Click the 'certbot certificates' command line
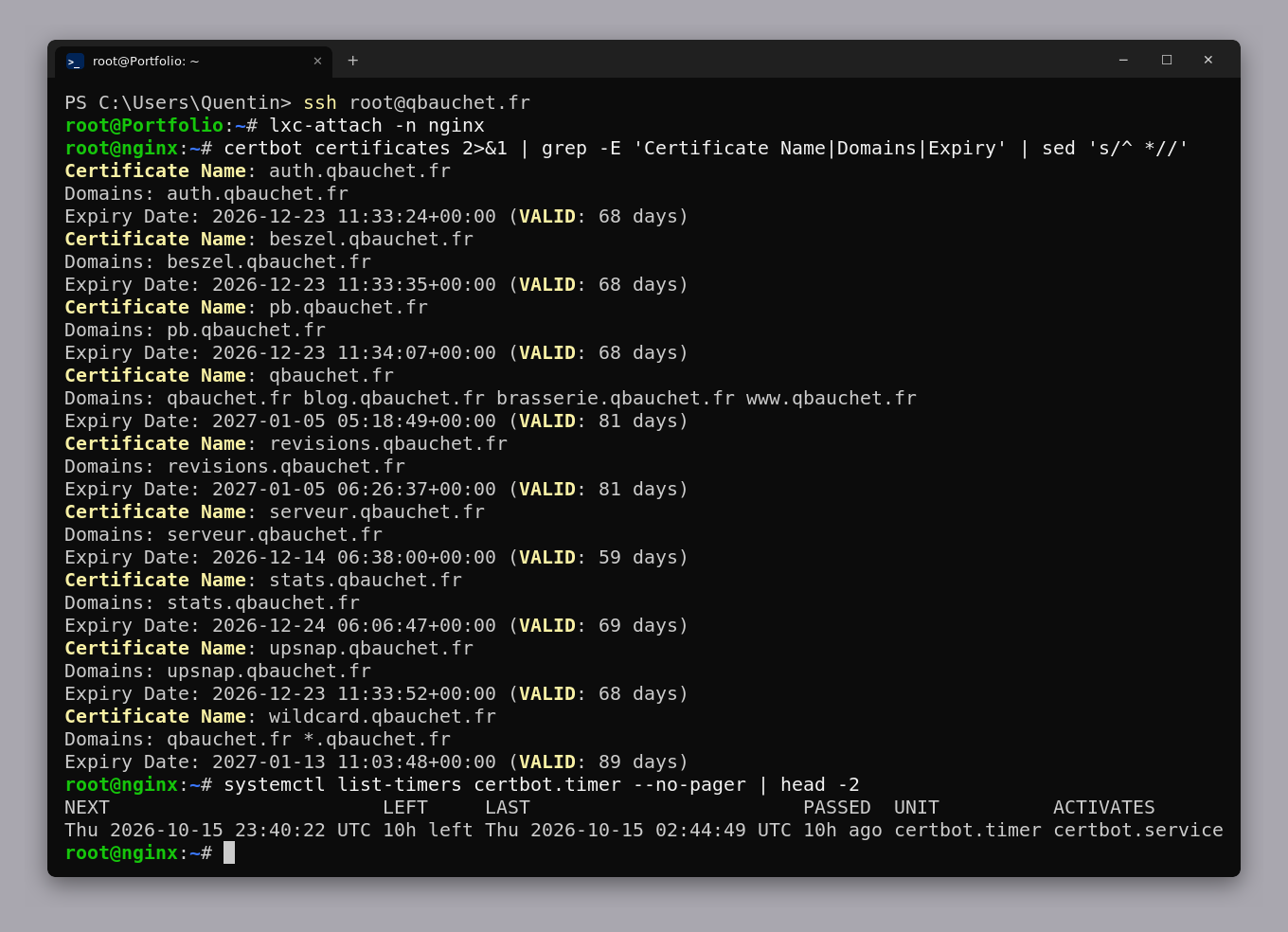The width and height of the screenshot is (1288, 932). [706, 148]
